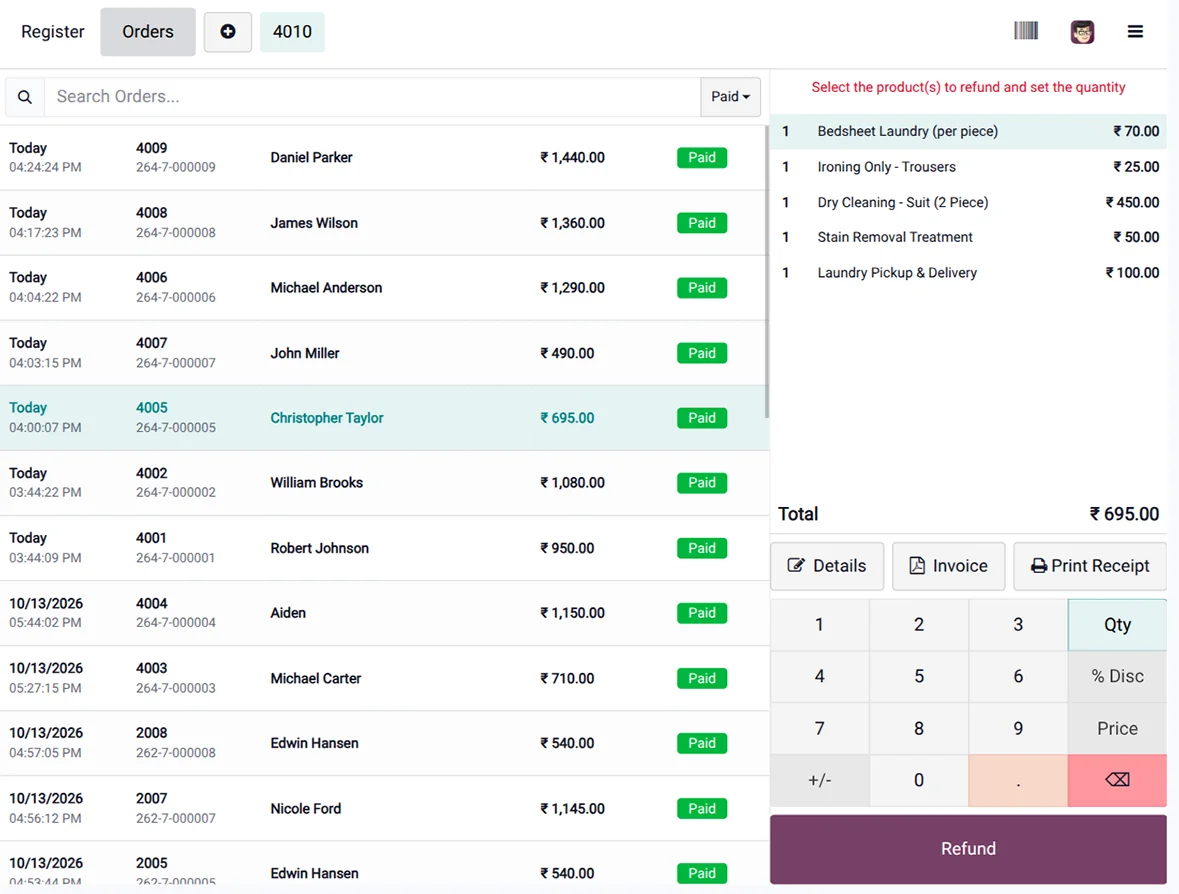1179x894 pixels.
Task: Open order Details
Action: click(827, 566)
